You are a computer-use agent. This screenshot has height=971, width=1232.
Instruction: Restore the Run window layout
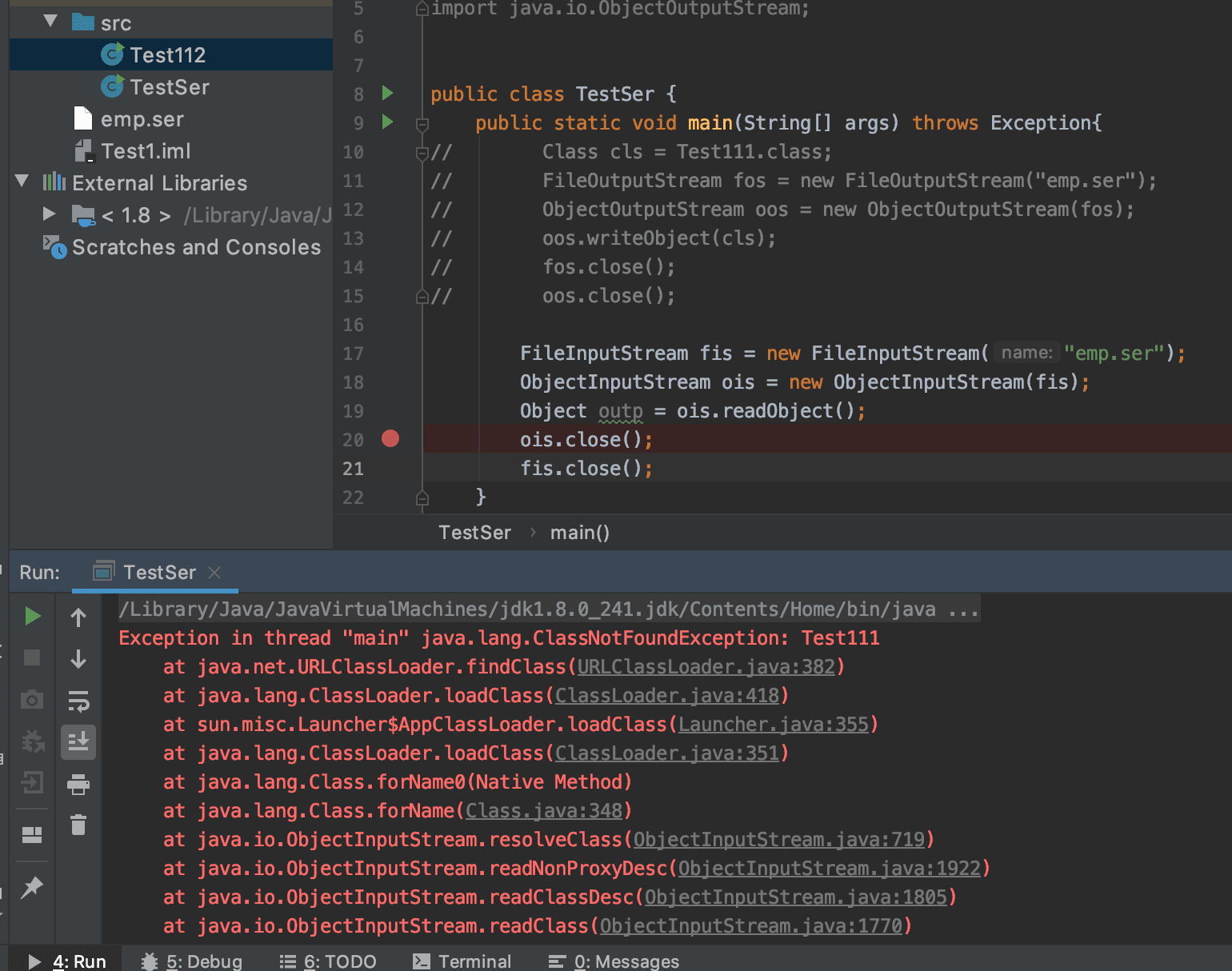pos(32,835)
